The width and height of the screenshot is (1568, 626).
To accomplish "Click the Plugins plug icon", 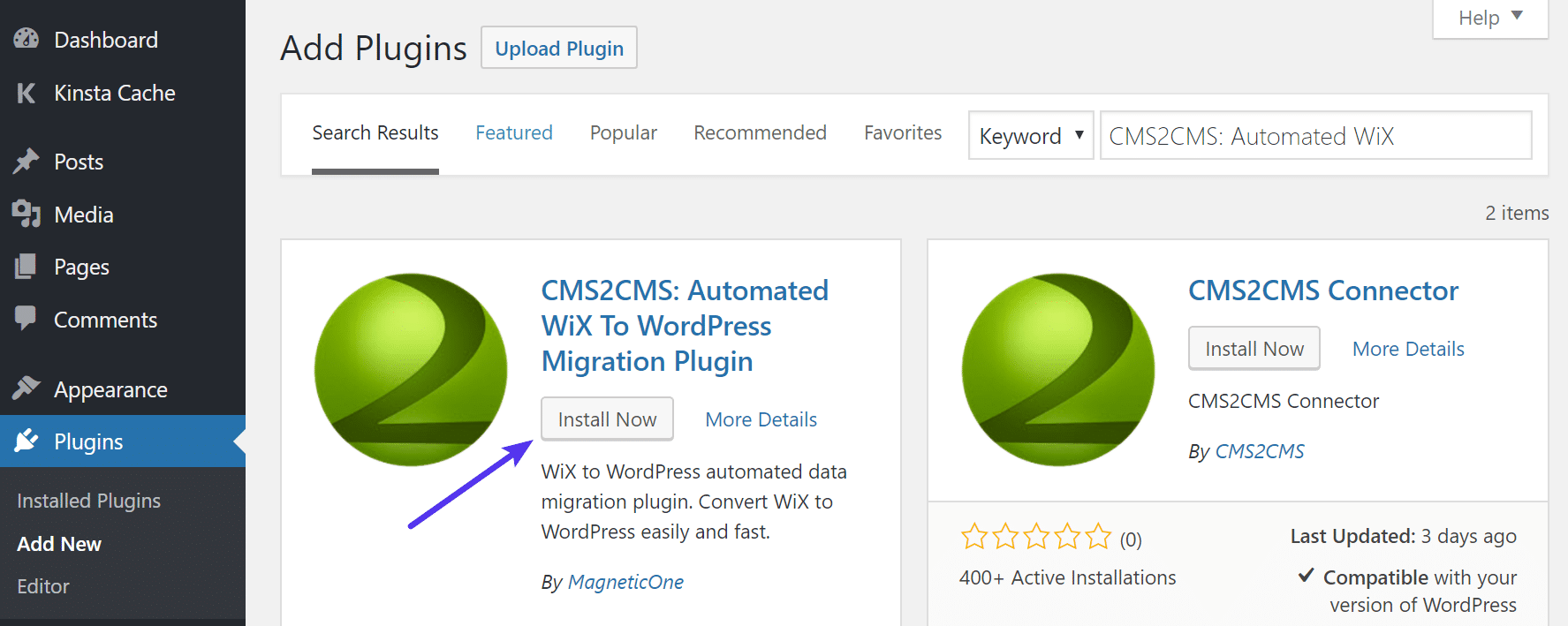I will point(27,440).
